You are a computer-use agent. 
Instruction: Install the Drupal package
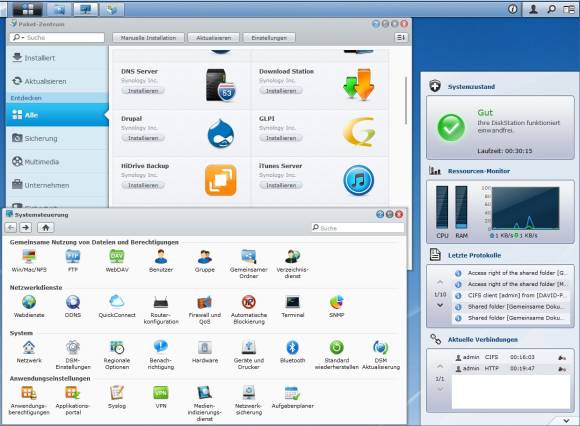click(x=143, y=138)
